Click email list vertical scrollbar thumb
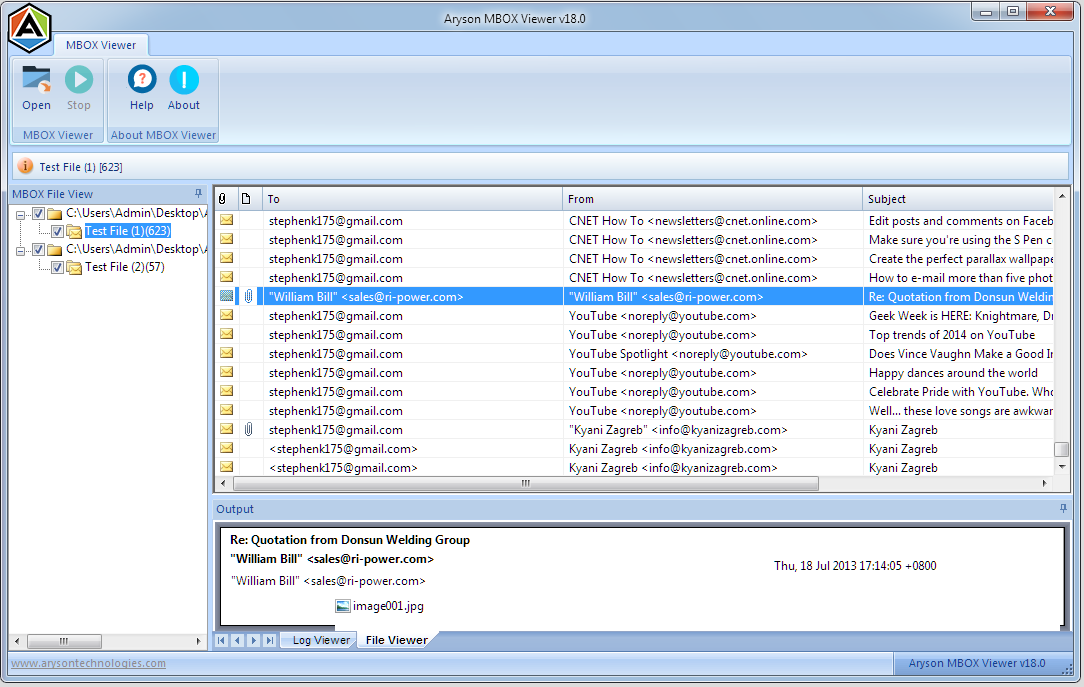This screenshot has width=1084, height=687. [x=1062, y=449]
